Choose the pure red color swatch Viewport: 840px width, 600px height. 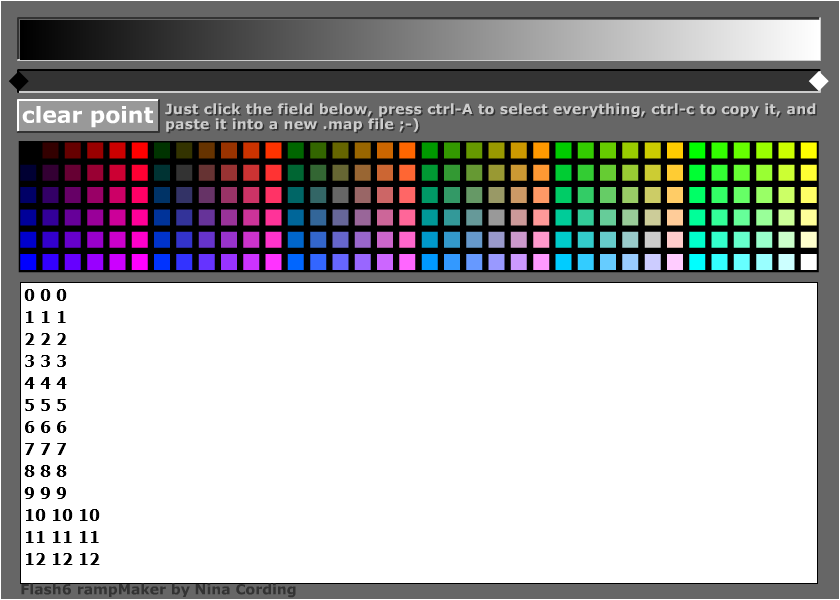[x=140, y=151]
